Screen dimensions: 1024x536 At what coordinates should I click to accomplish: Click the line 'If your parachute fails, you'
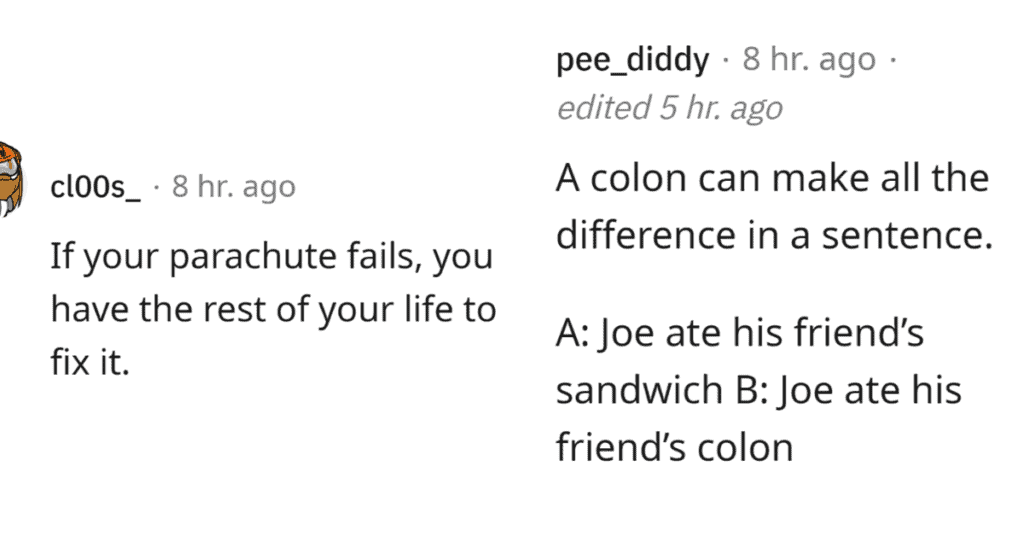tap(271, 258)
